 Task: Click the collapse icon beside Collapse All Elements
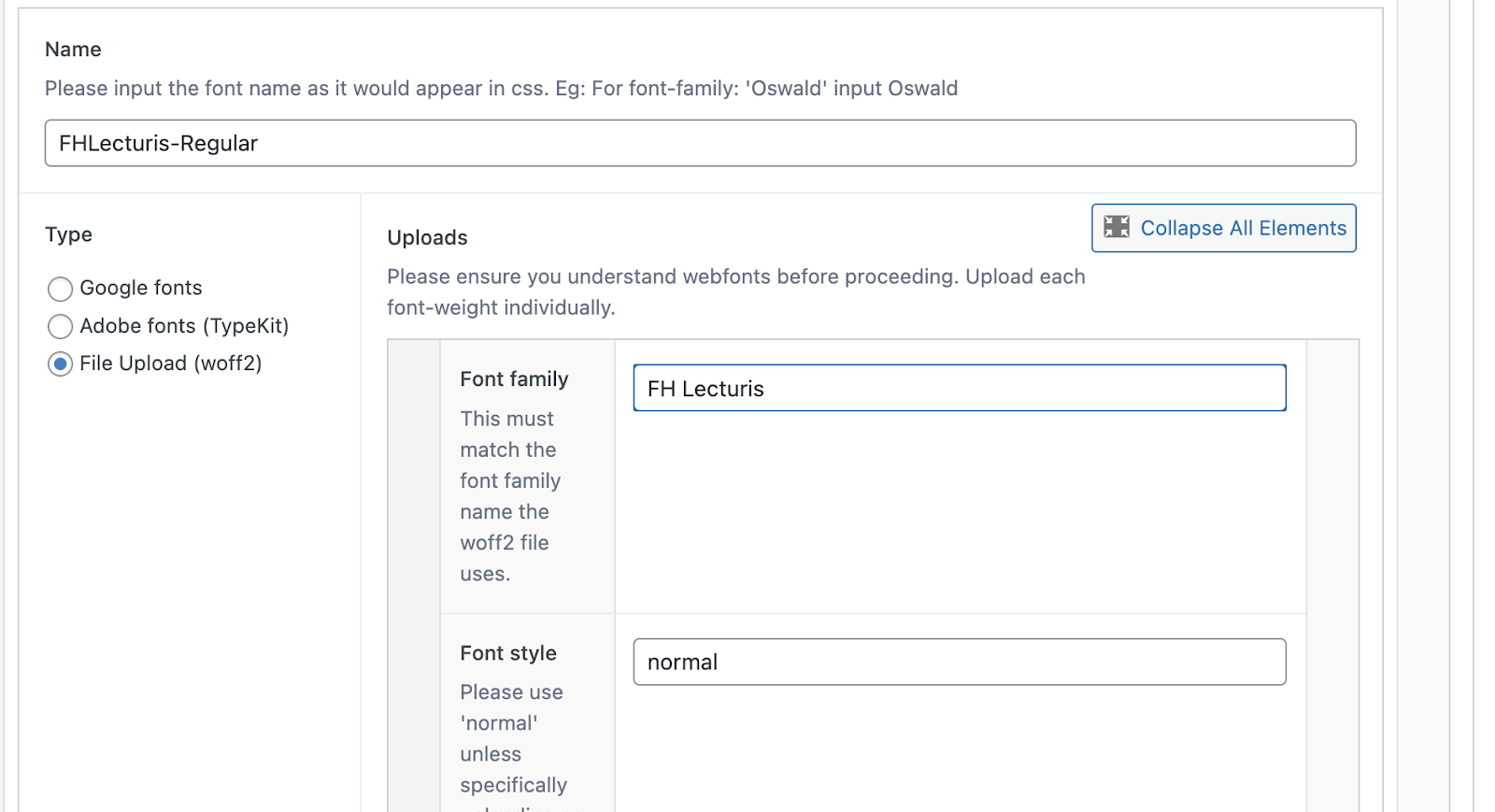1117,227
